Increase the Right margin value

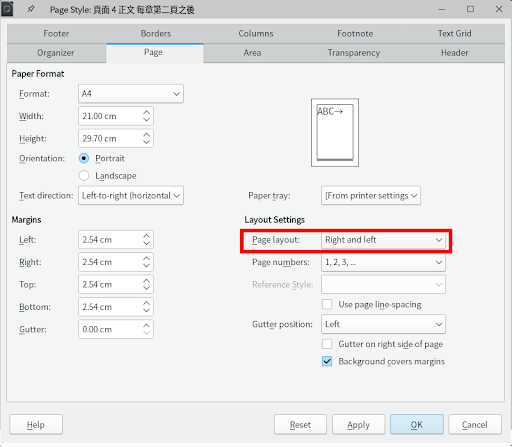147,258
